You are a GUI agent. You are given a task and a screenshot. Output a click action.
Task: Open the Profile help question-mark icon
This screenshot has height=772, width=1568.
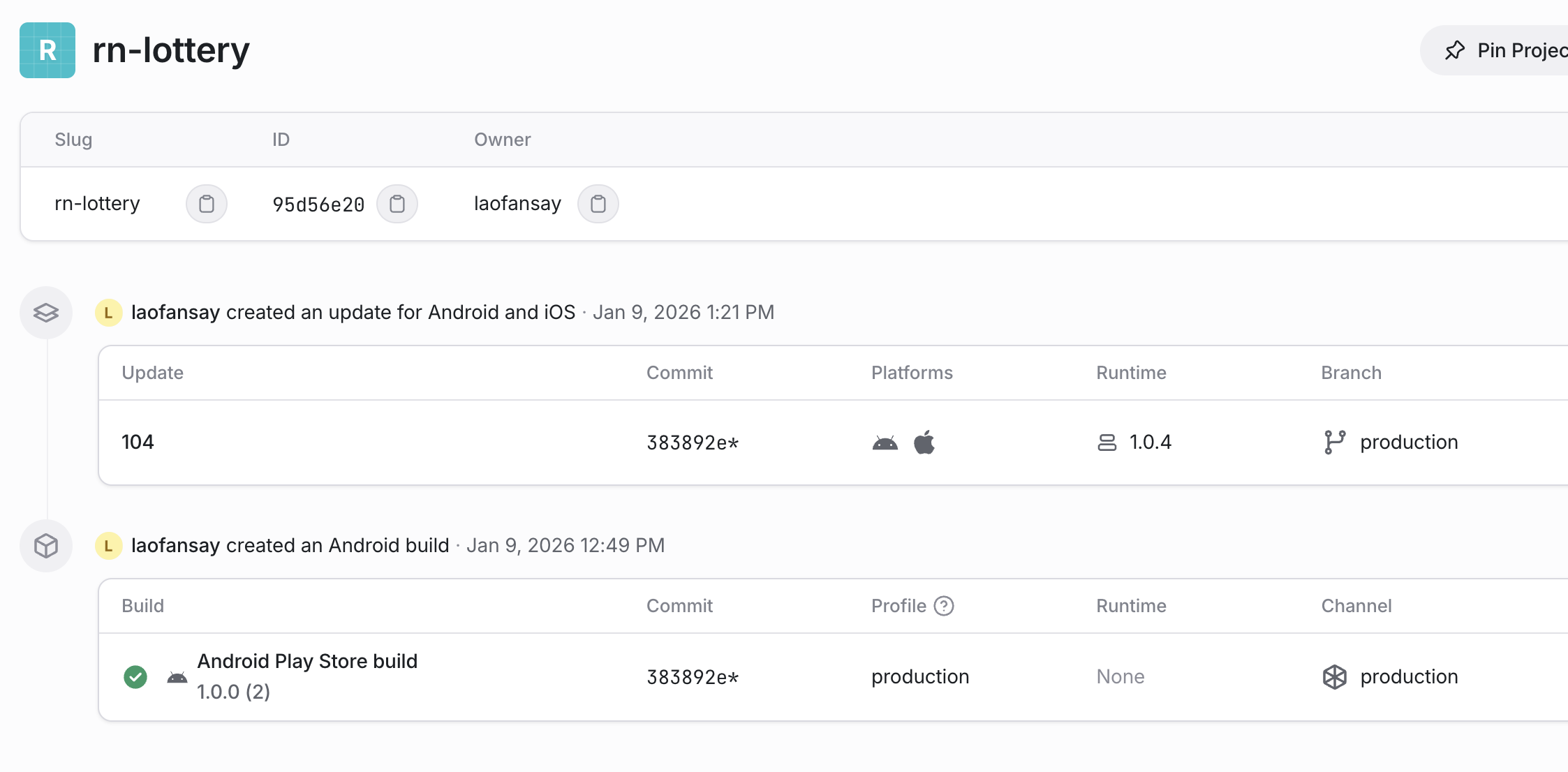pos(944,606)
